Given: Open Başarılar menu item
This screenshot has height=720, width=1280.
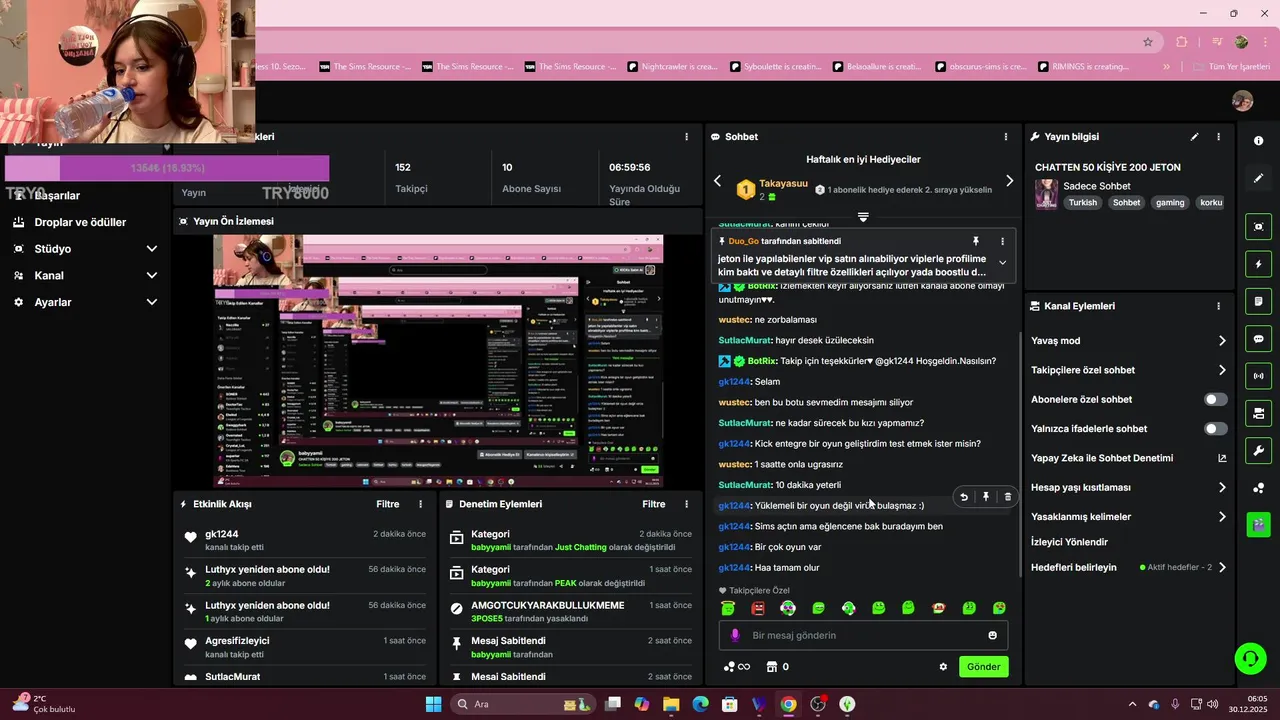Looking at the screenshot, I should [x=57, y=195].
